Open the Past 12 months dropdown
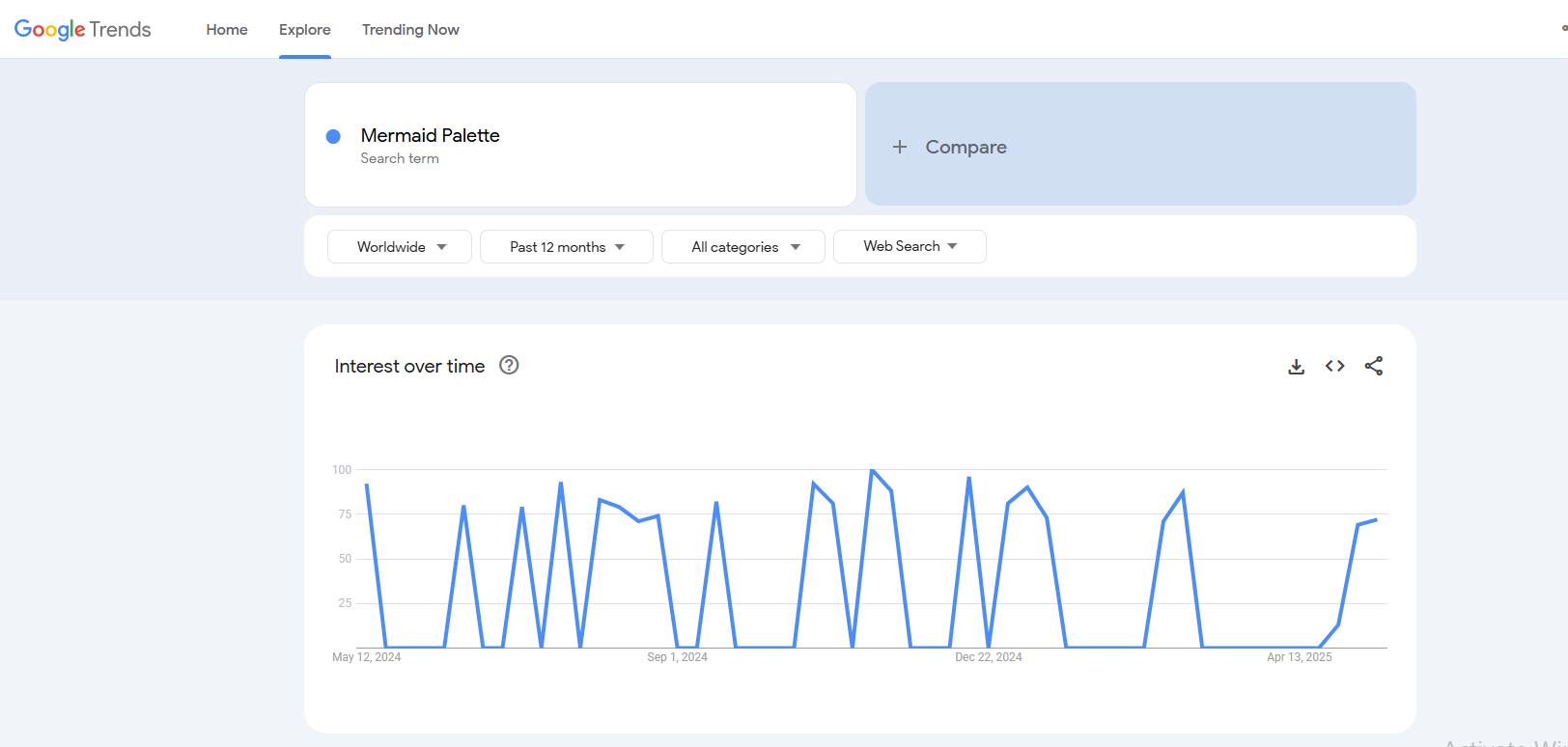The height and width of the screenshot is (747, 1568). (x=567, y=246)
